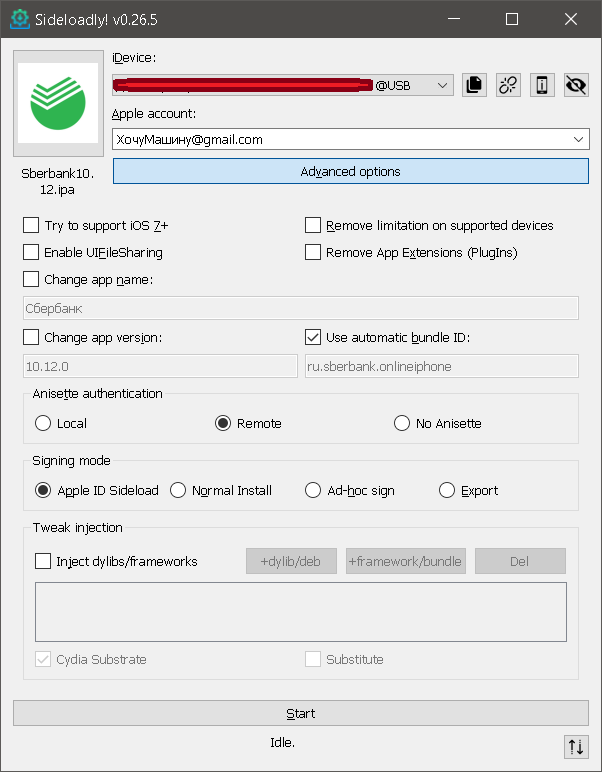Click the Start button
Image resolution: width=602 pixels, height=772 pixels.
[x=301, y=713]
